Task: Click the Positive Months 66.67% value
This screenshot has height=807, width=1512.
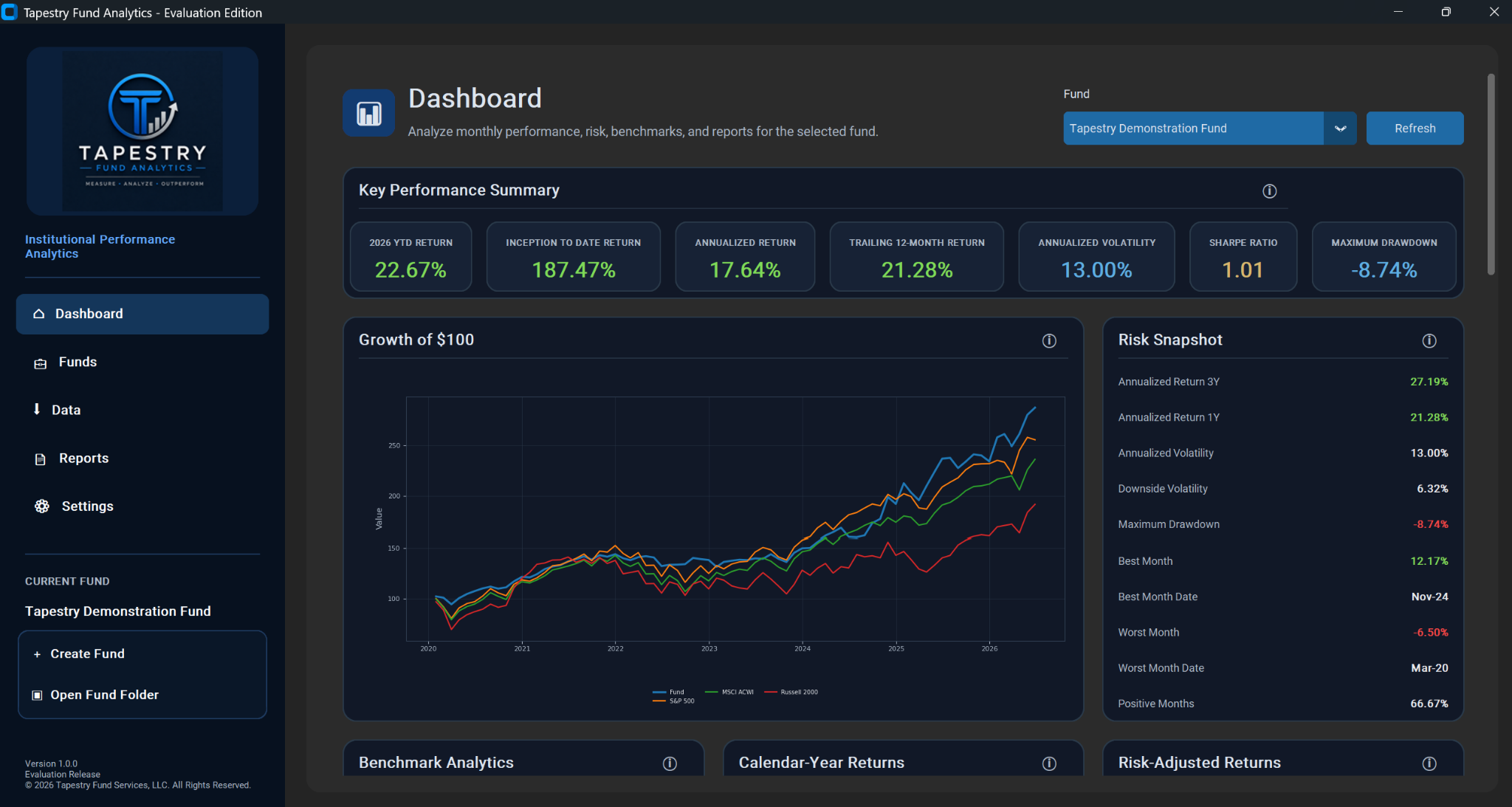Action: [x=1429, y=704]
